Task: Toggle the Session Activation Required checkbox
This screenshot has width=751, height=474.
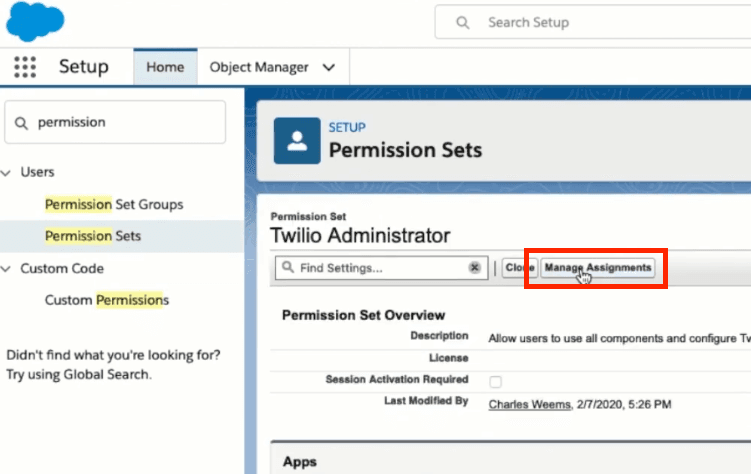Action: (495, 382)
